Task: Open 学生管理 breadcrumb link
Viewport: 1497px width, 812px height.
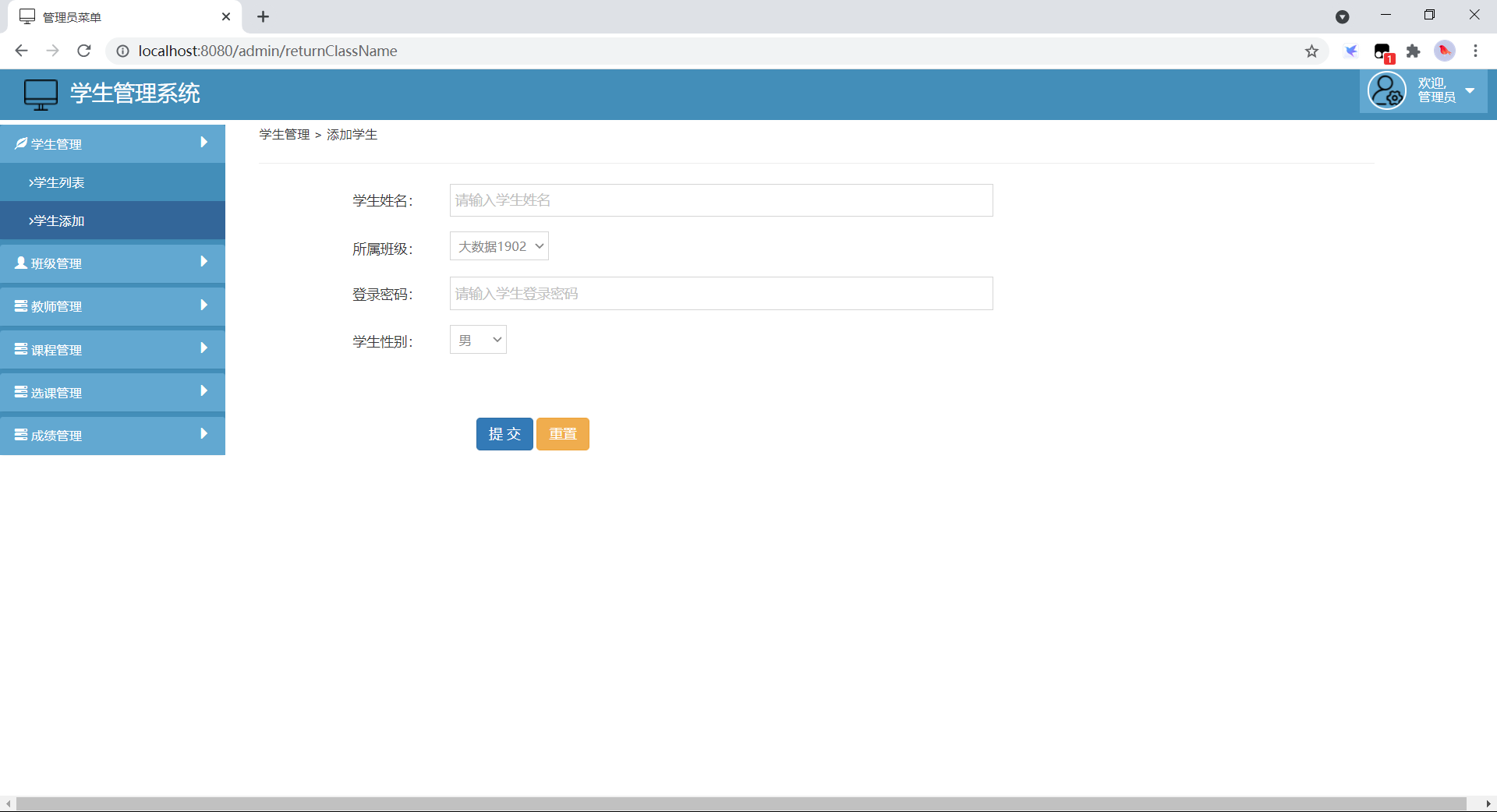Action: [283, 134]
